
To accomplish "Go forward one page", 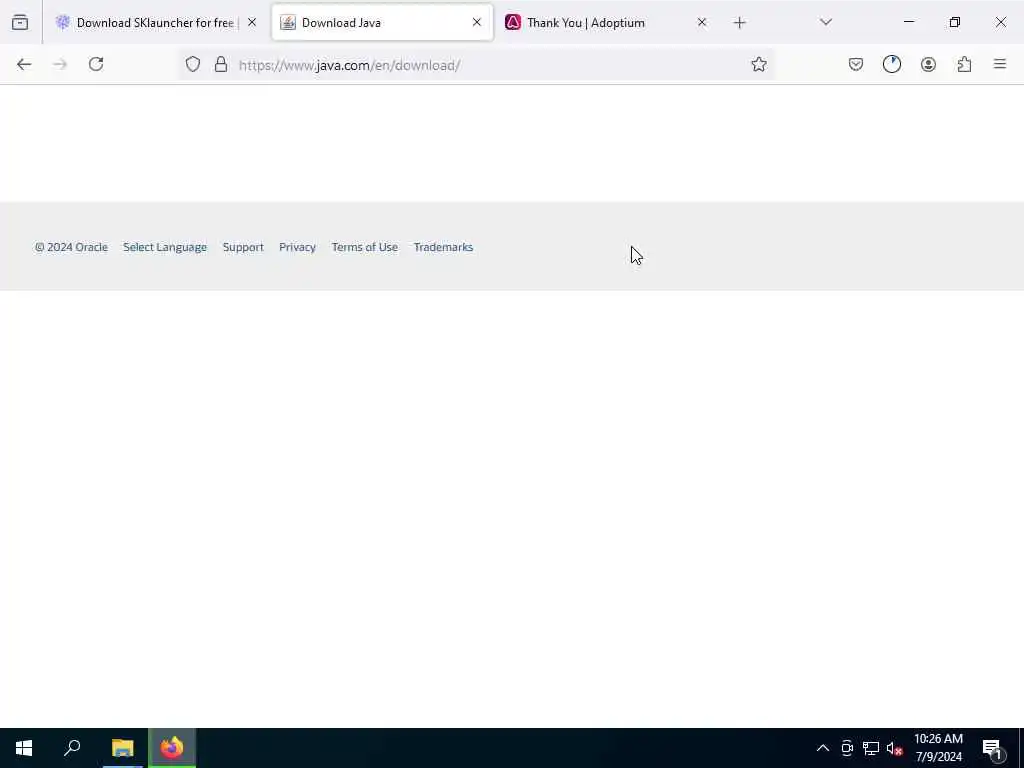I will pyautogui.click(x=60, y=65).
